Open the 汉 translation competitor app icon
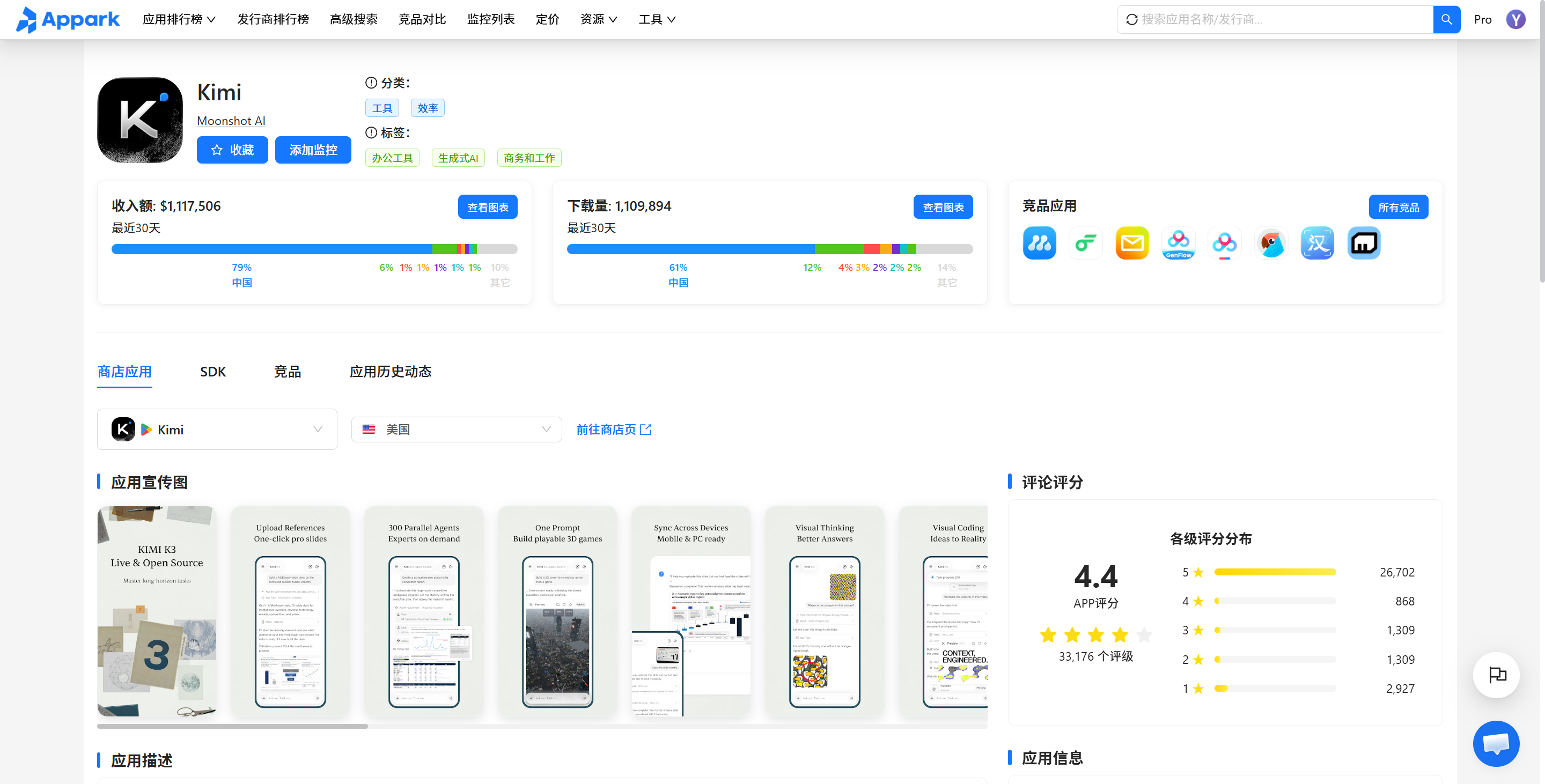This screenshot has width=1545, height=784. click(1317, 243)
